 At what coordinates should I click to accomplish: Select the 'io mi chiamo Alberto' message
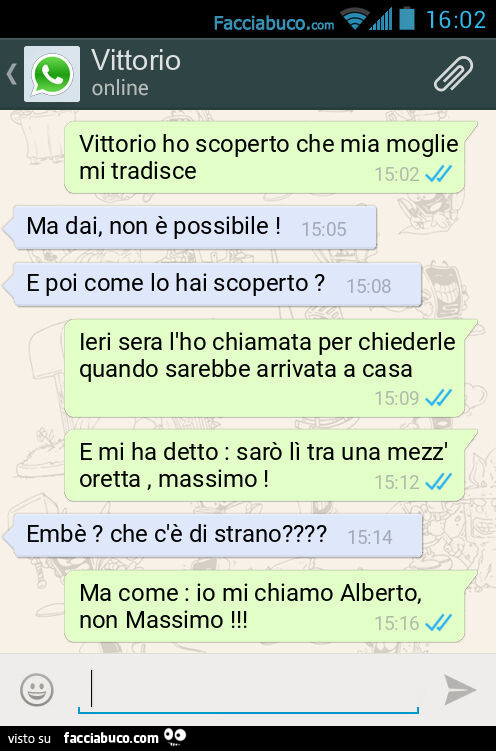pos(271,606)
